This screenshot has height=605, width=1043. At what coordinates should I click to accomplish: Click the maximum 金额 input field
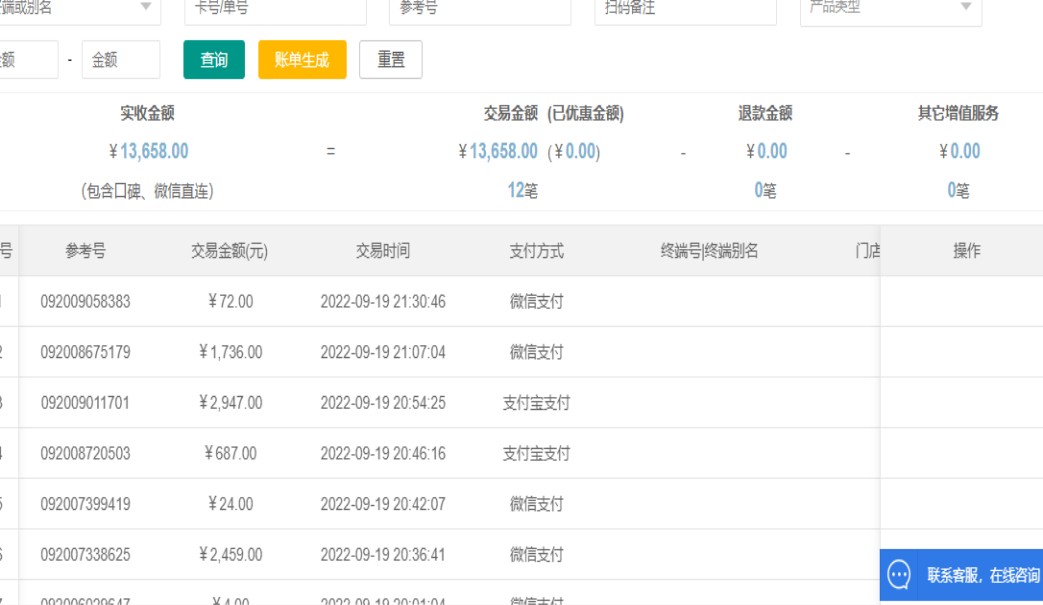(x=120, y=60)
